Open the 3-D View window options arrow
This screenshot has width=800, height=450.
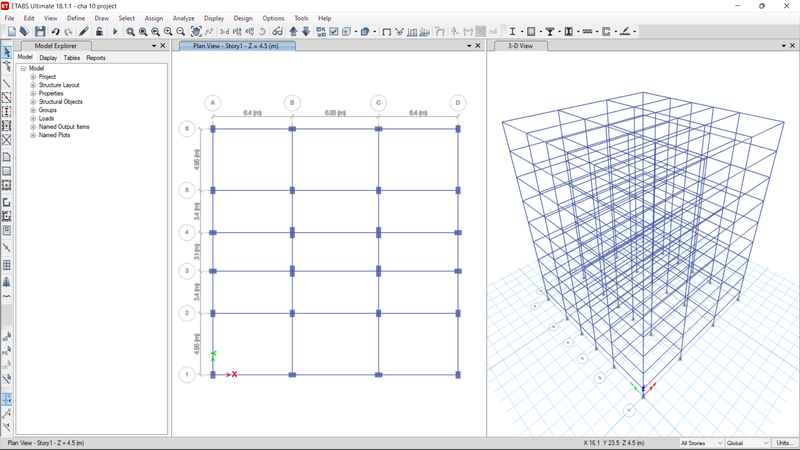pos(784,45)
